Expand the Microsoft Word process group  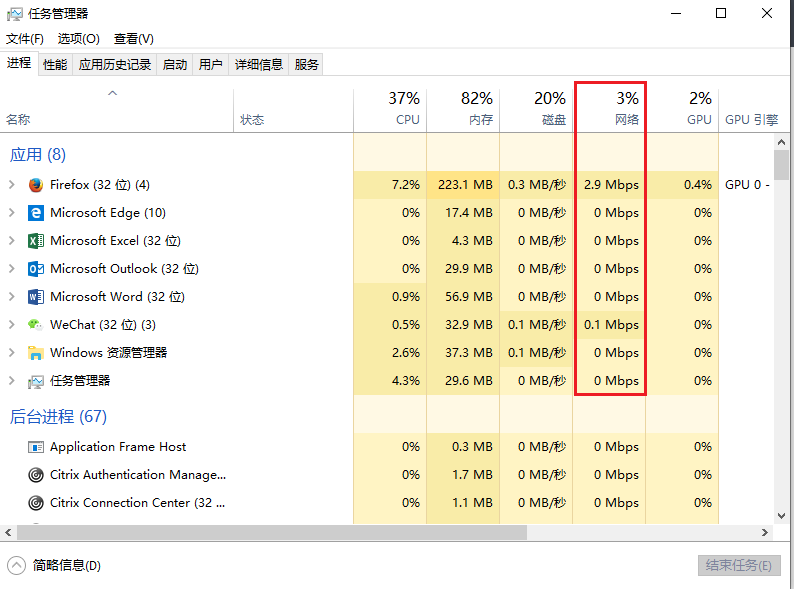[x=12, y=296]
